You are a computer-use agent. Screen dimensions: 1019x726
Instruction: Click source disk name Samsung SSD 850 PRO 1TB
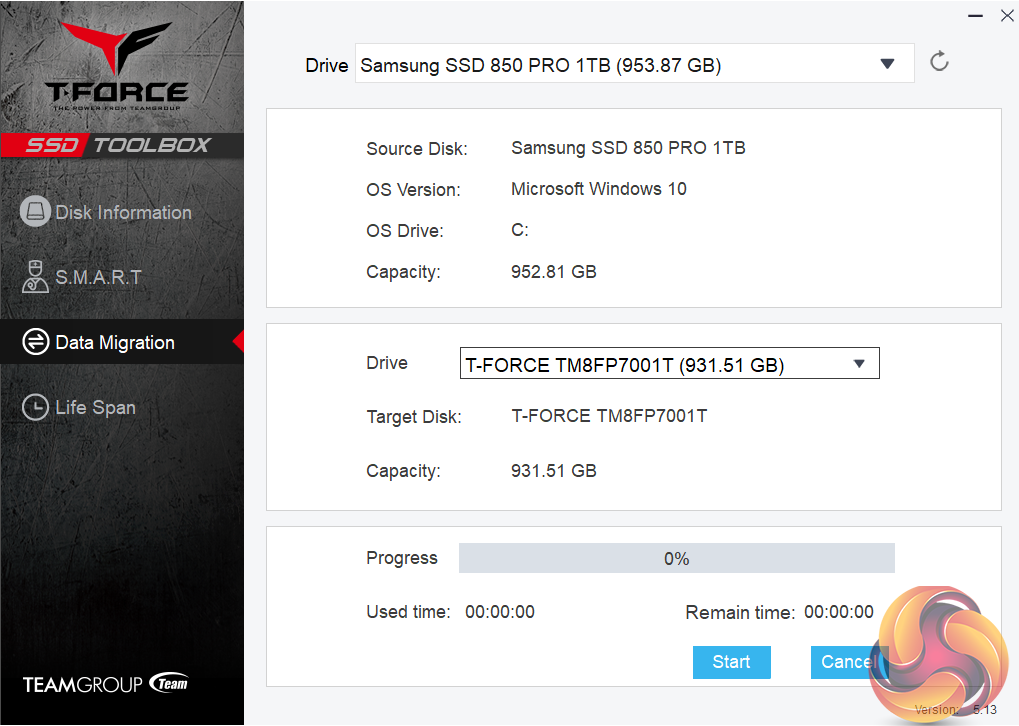(x=628, y=148)
